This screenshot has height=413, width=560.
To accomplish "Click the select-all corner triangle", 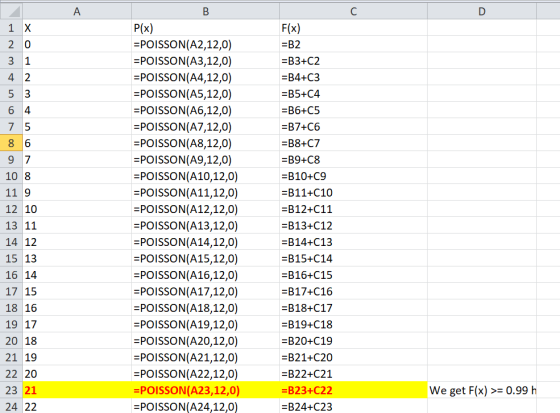I will (x=11, y=11).
